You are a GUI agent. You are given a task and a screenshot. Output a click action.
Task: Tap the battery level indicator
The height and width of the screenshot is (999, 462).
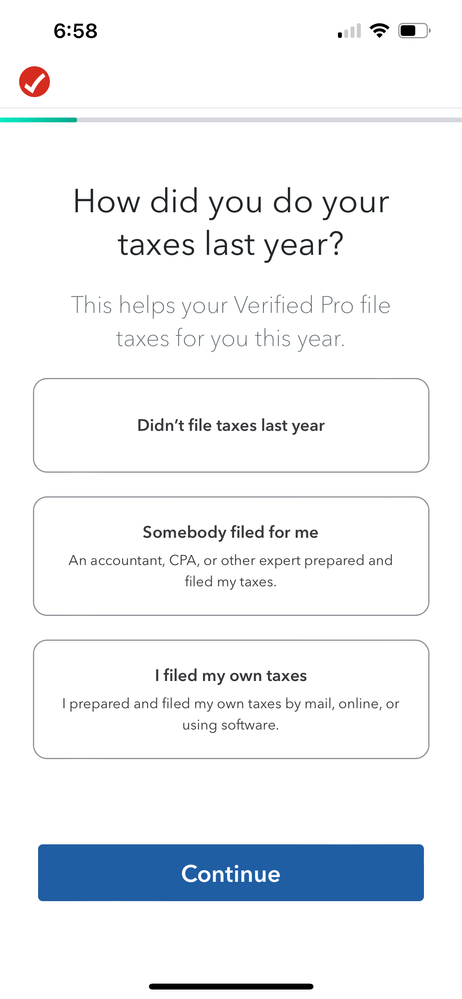click(415, 31)
